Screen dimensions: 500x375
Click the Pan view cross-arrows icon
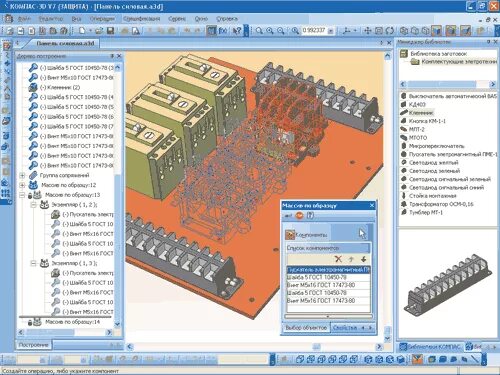[368, 31]
